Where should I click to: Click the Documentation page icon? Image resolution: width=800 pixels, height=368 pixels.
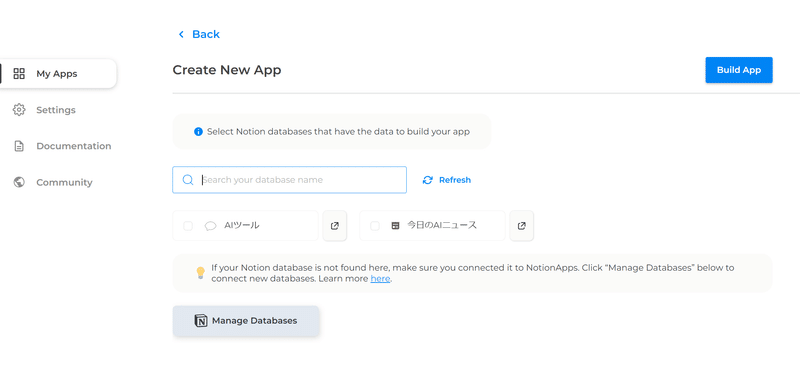pos(19,146)
